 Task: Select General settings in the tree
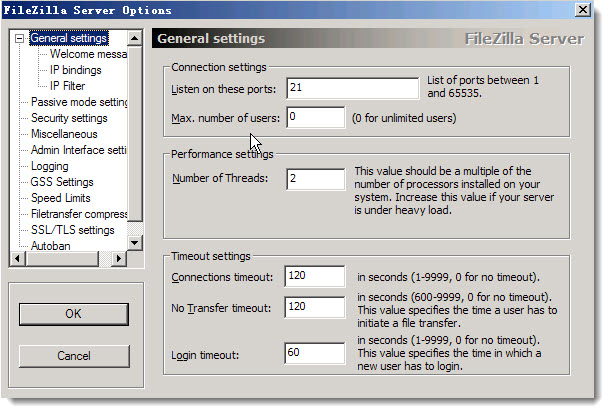click(69, 38)
